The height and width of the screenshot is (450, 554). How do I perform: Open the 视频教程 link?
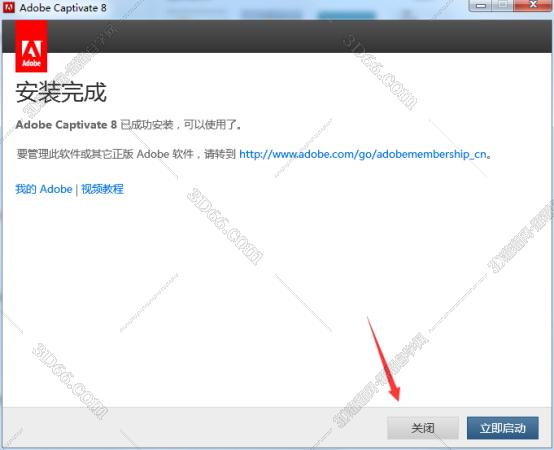pyautogui.click(x=102, y=189)
